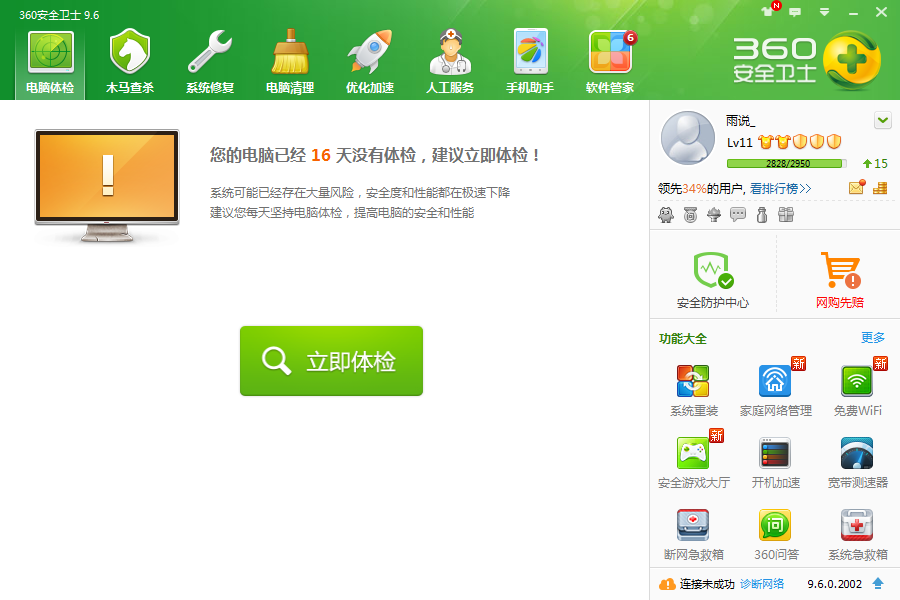Click the ghost mascot icon under ranking
900x600 pixels.
pos(666,215)
